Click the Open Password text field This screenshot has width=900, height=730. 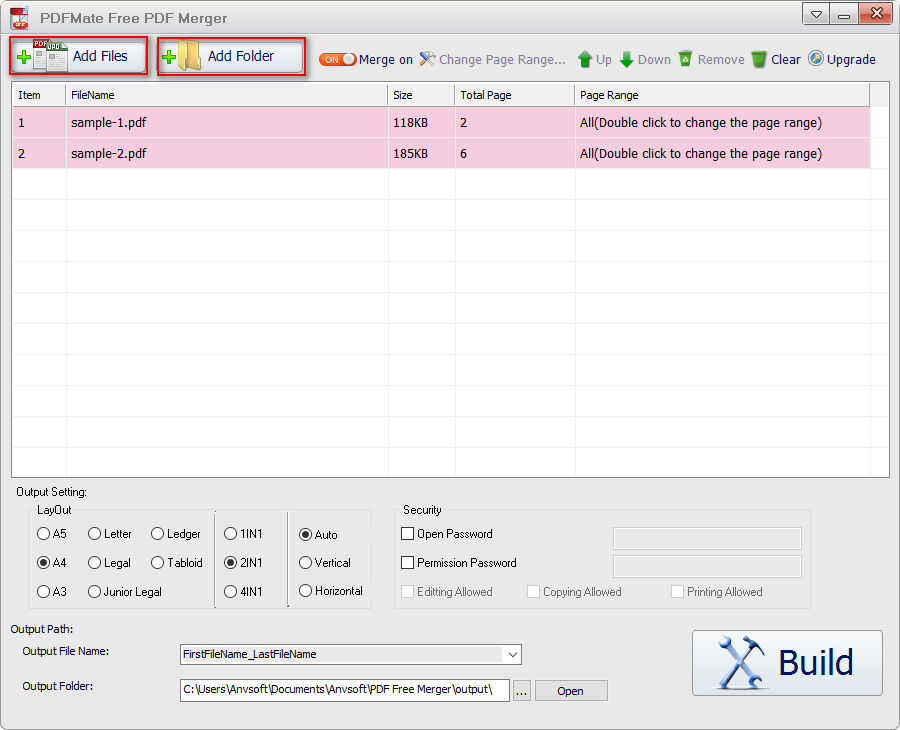click(707, 538)
